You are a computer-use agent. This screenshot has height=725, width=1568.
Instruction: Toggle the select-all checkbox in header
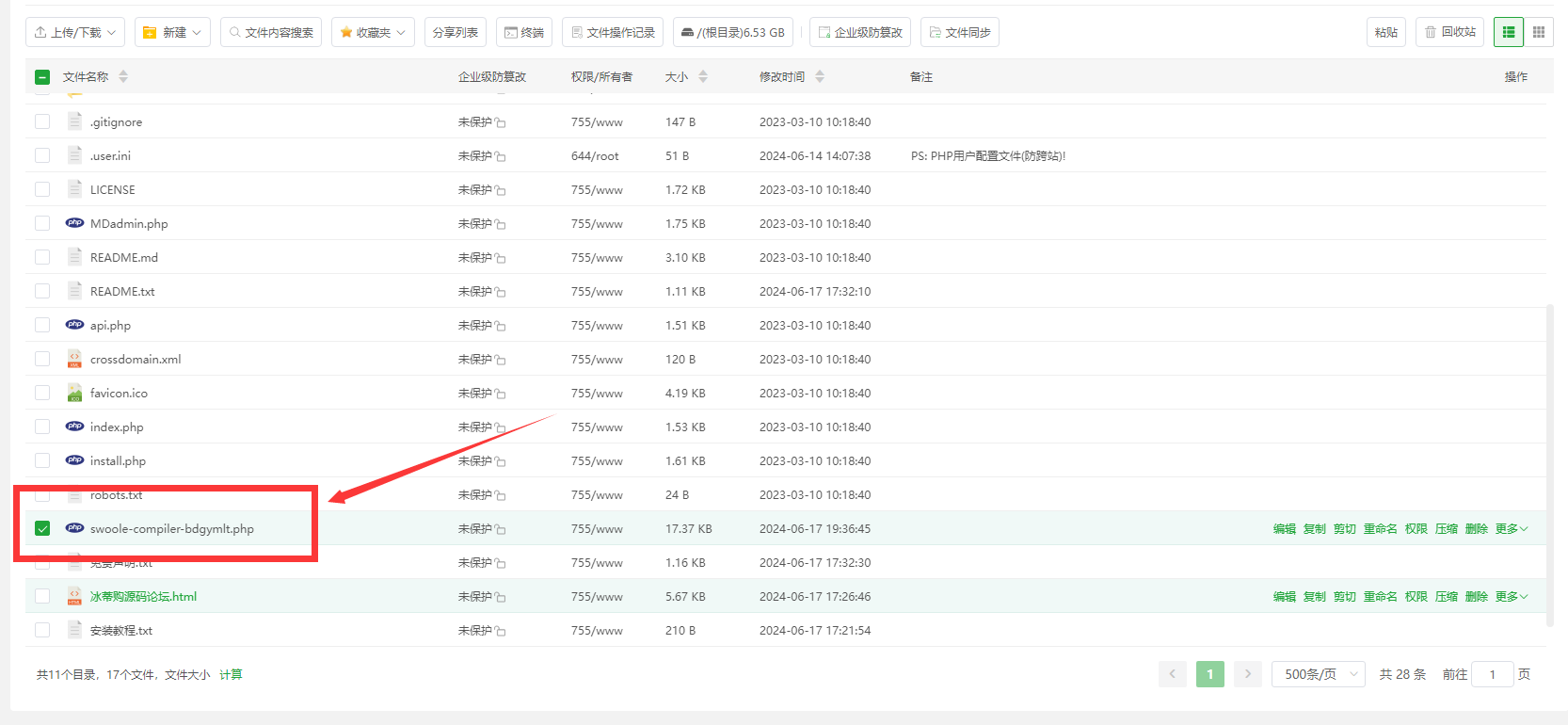[x=42, y=77]
